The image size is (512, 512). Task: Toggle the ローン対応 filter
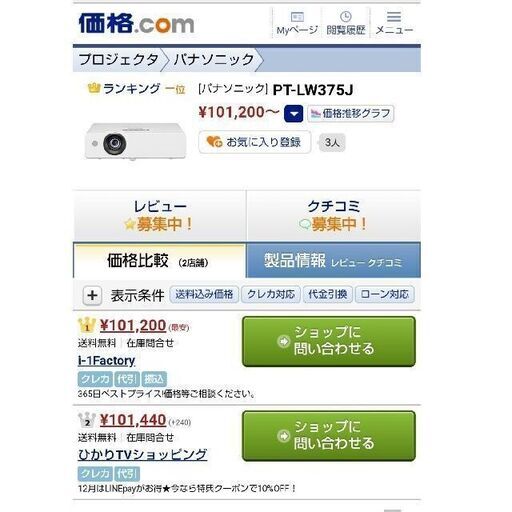pos(385,294)
